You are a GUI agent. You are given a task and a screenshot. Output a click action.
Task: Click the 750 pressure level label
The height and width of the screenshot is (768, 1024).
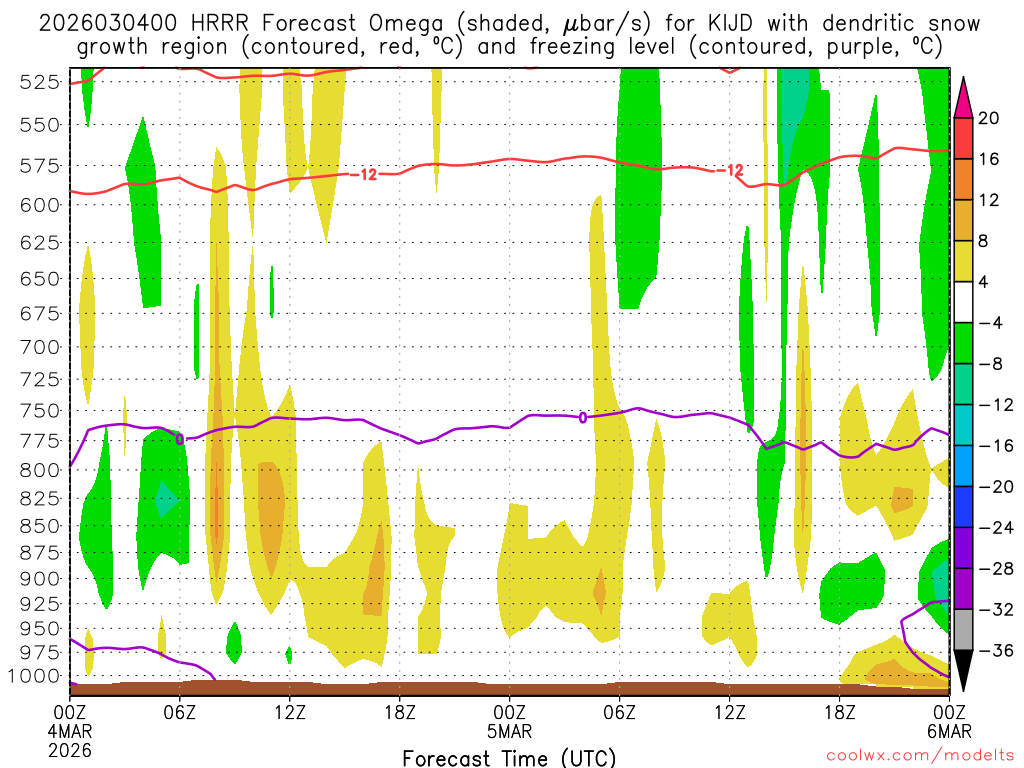click(x=40, y=411)
